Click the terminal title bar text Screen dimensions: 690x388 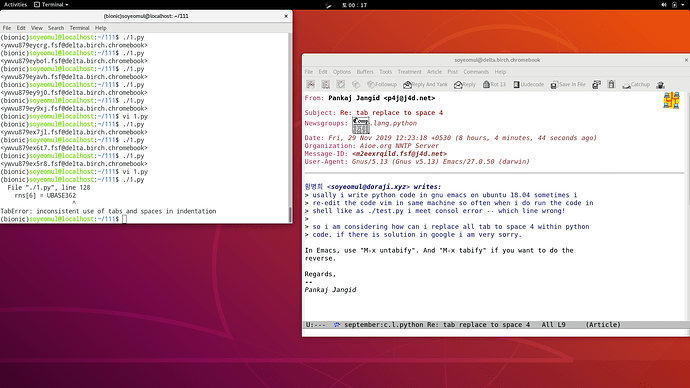coord(146,16)
